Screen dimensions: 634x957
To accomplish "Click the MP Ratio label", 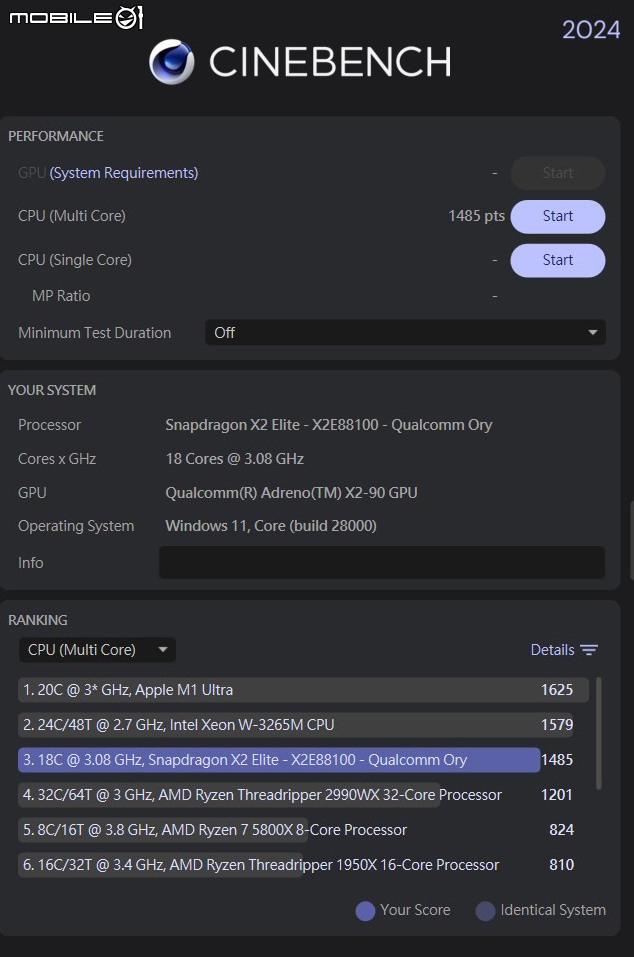I will click(x=61, y=296).
